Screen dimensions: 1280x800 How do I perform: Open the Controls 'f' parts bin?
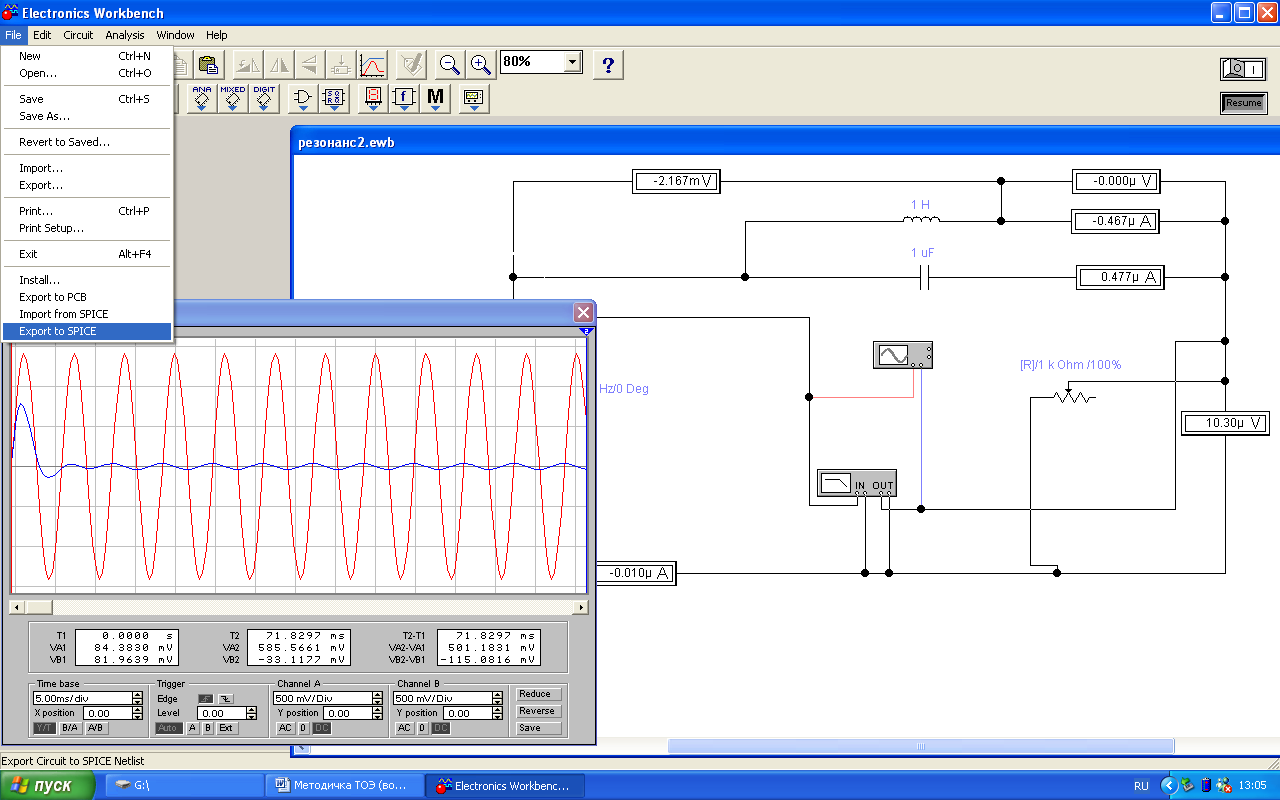(404, 98)
